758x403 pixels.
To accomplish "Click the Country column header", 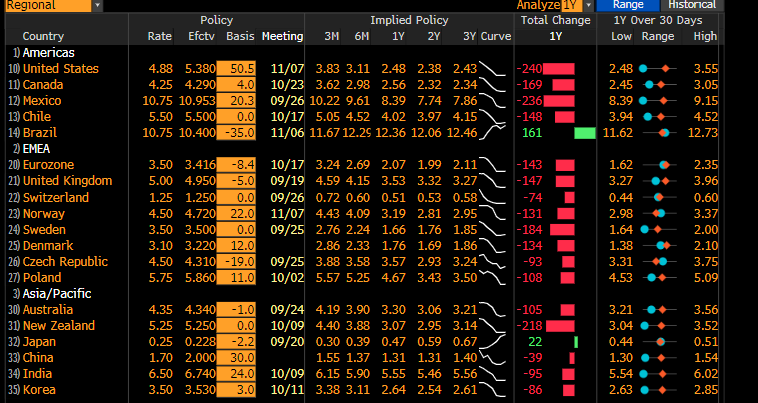I will click(43, 36).
